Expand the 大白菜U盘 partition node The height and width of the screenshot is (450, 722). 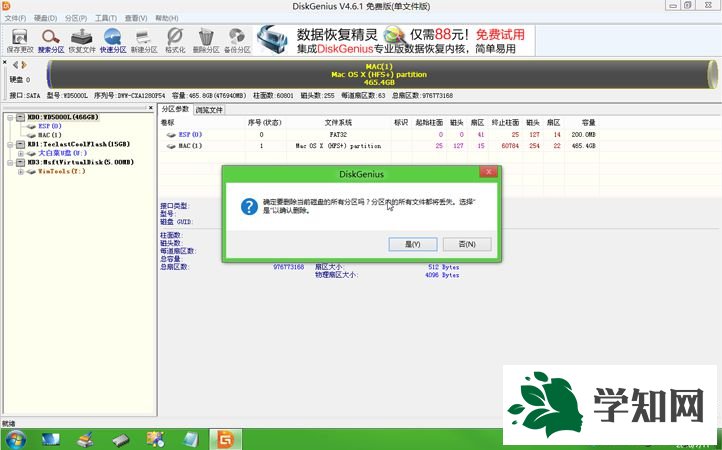20,153
